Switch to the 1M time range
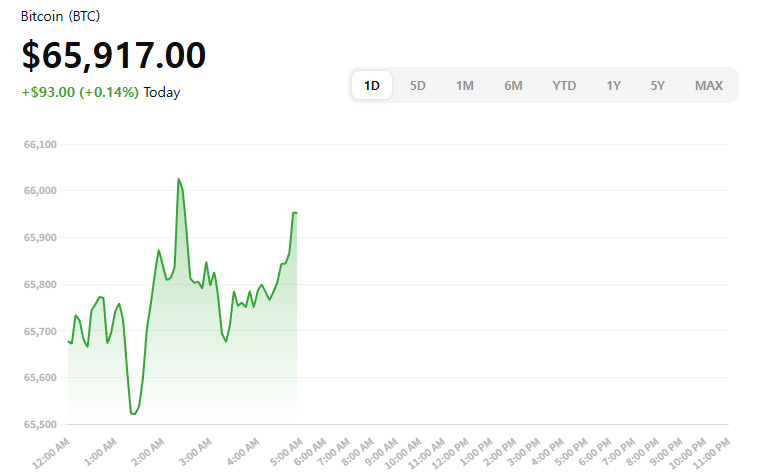Viewport: 757px width, 472px height. [x=464, y=85]
